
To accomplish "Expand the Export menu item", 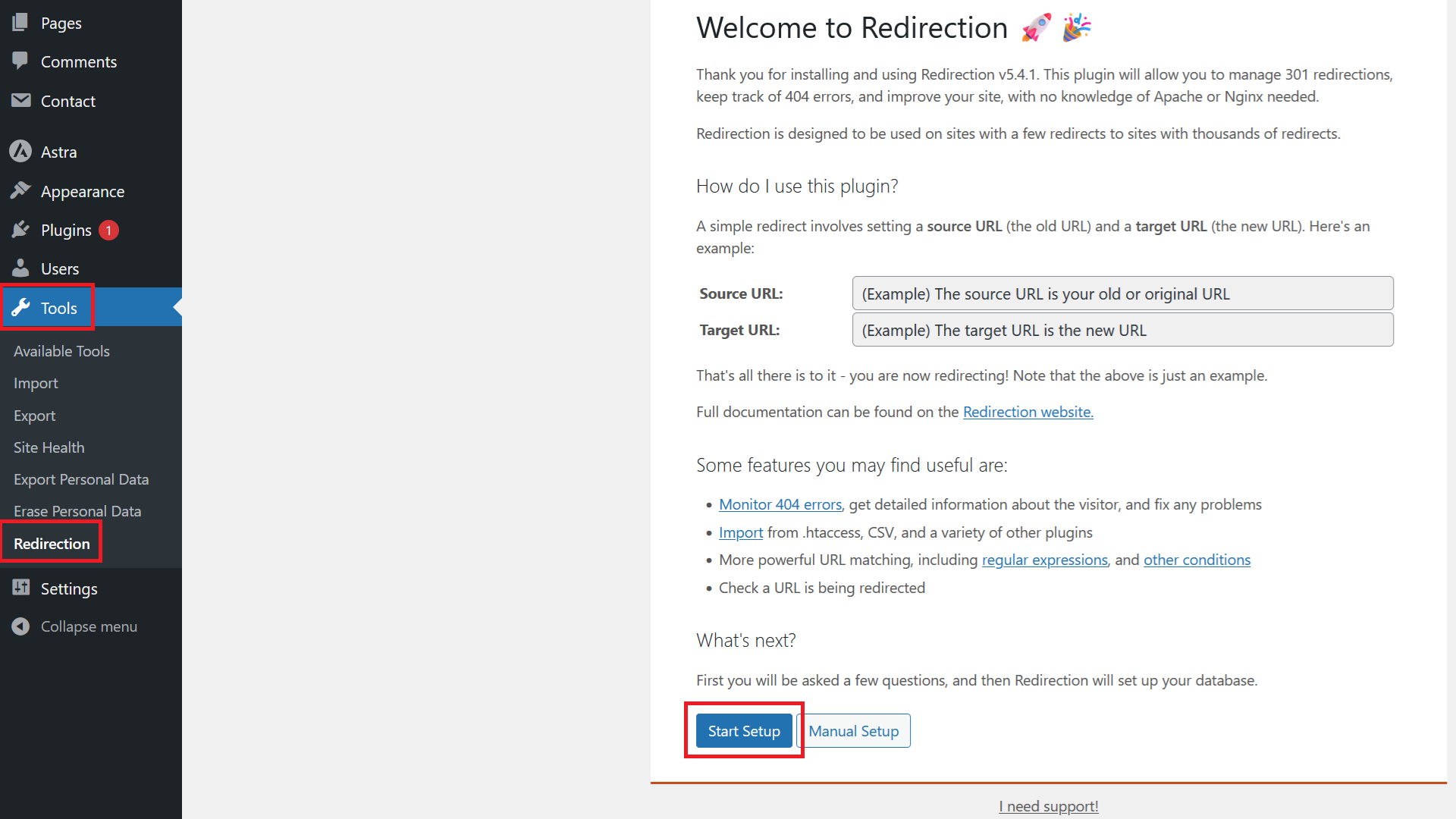I will click(x=33, y=414).
